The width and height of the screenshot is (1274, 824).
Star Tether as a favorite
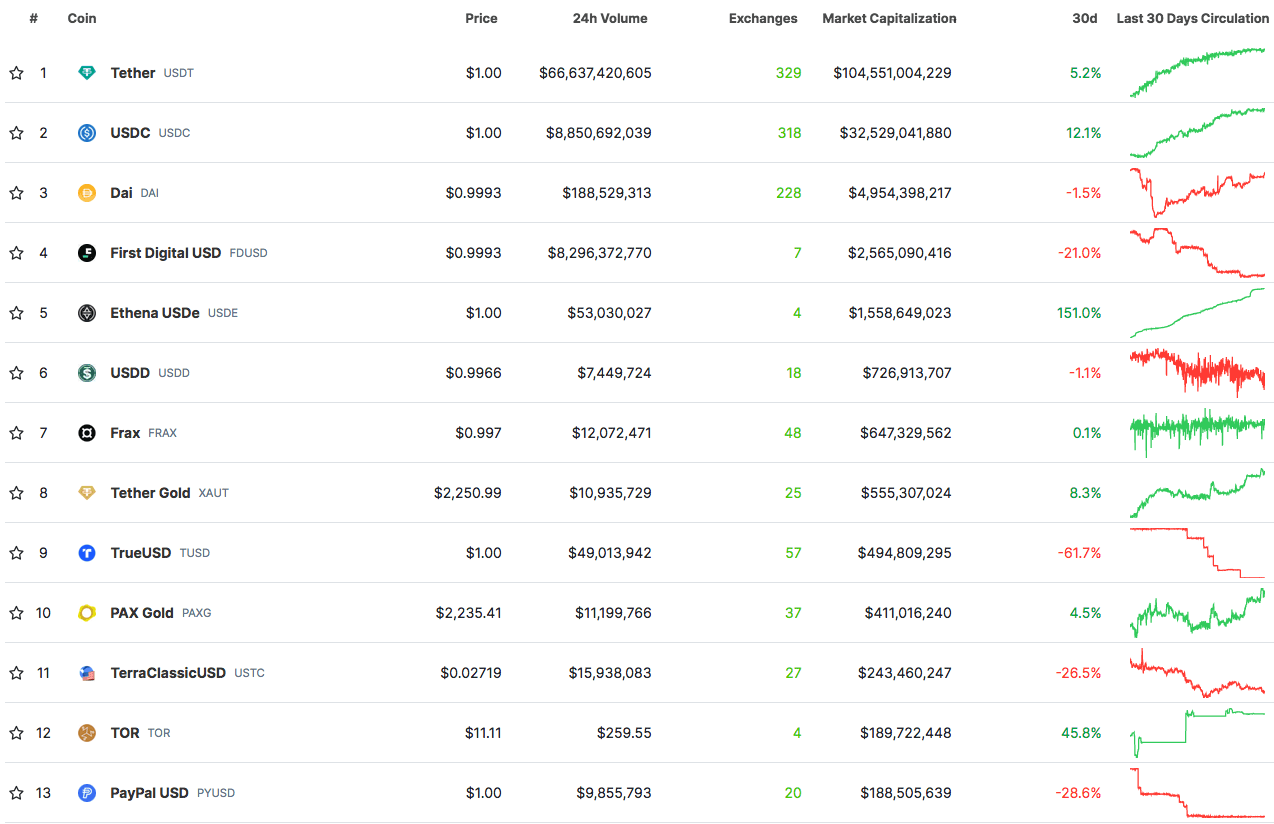[x=16, y=73]
